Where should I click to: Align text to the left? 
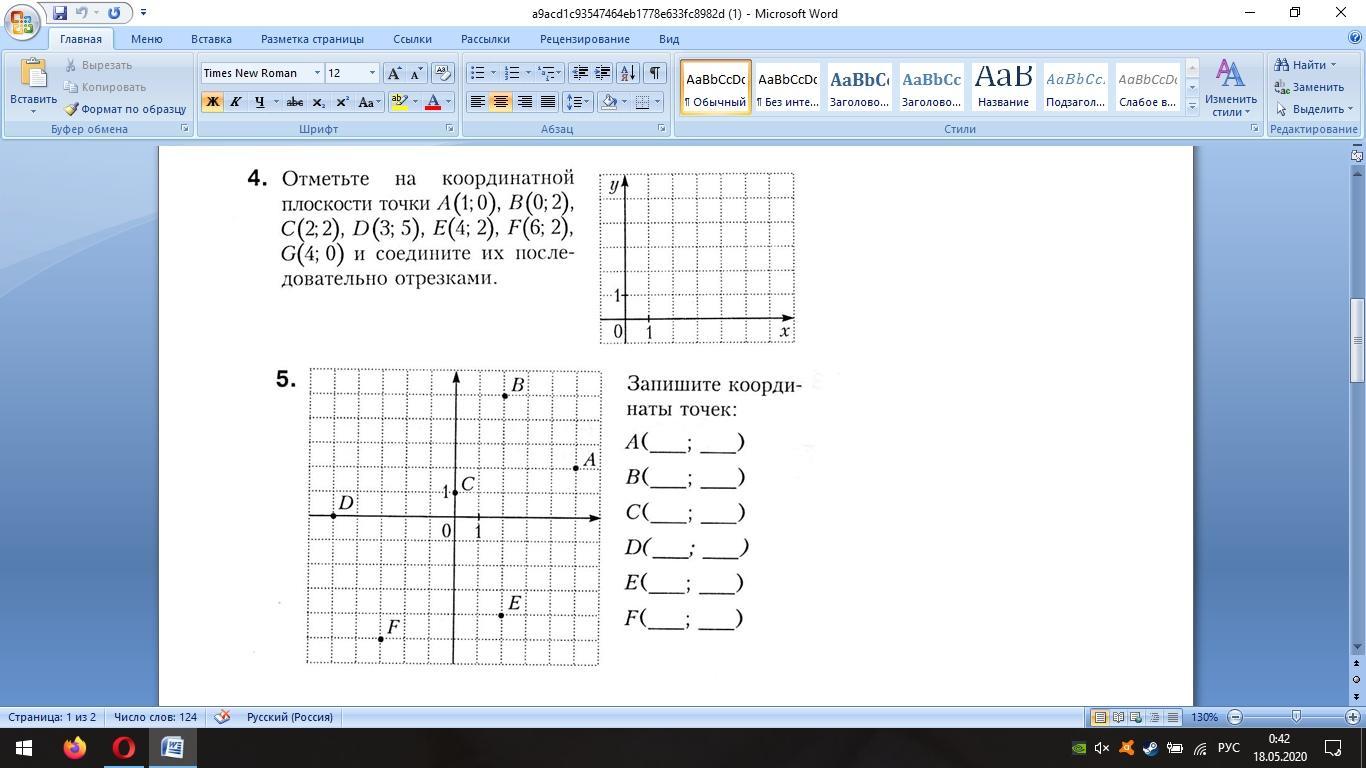(x=478, y=102)
